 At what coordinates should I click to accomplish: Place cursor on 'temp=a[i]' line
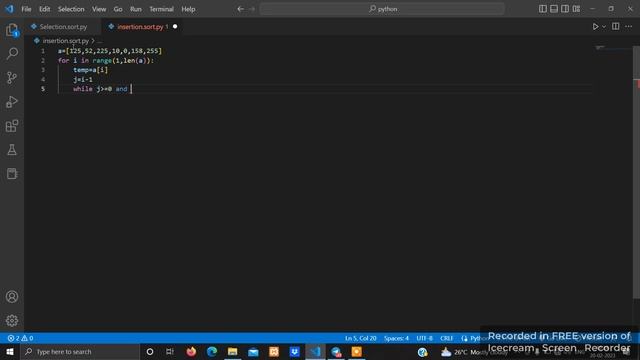(91, 70)
